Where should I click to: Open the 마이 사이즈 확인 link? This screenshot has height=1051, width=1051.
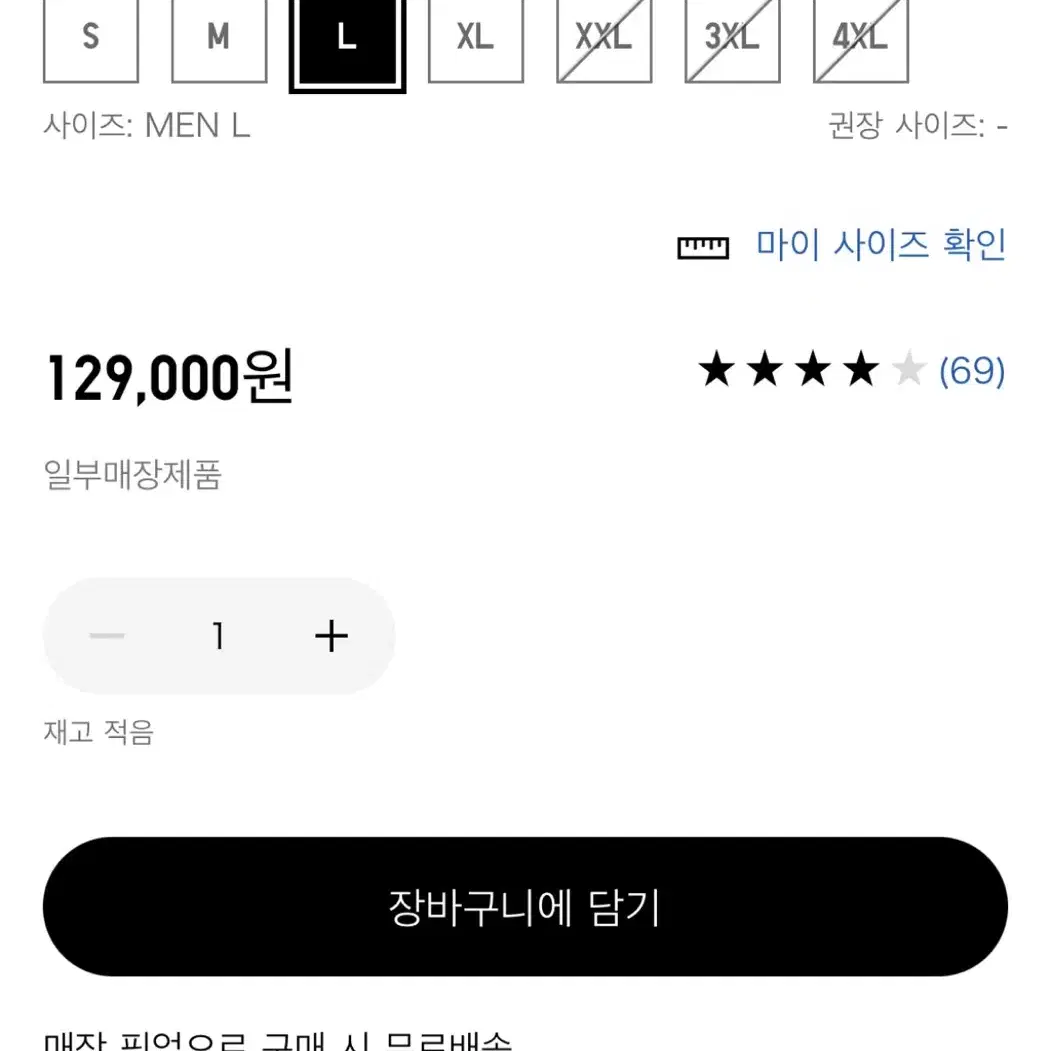tap(881, 245)
